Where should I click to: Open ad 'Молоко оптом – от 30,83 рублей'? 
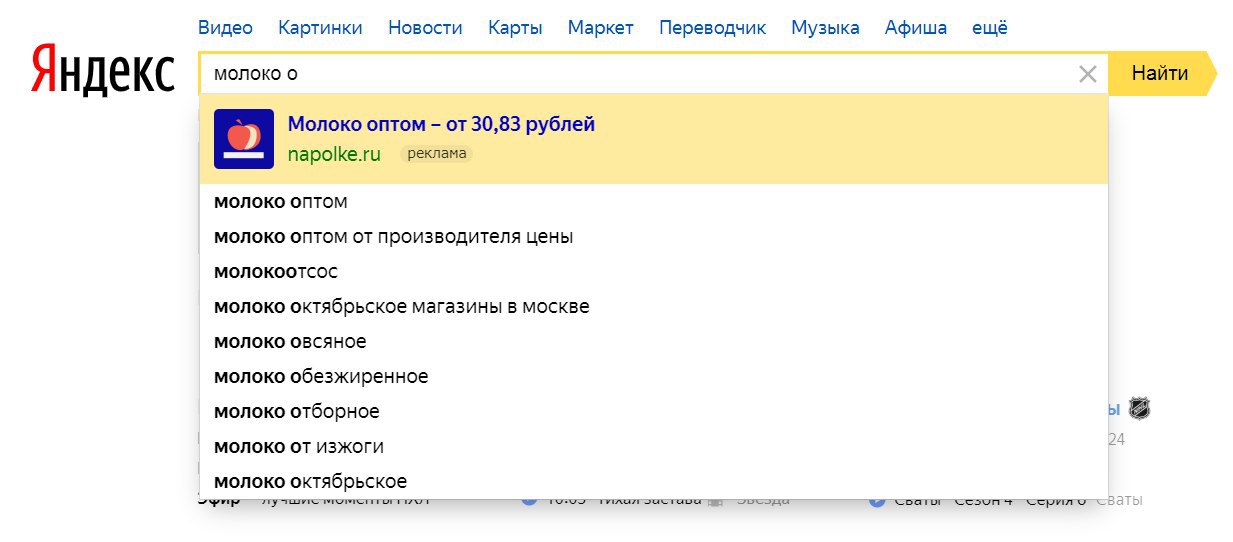pyautogui.click(x=441, y=124)
